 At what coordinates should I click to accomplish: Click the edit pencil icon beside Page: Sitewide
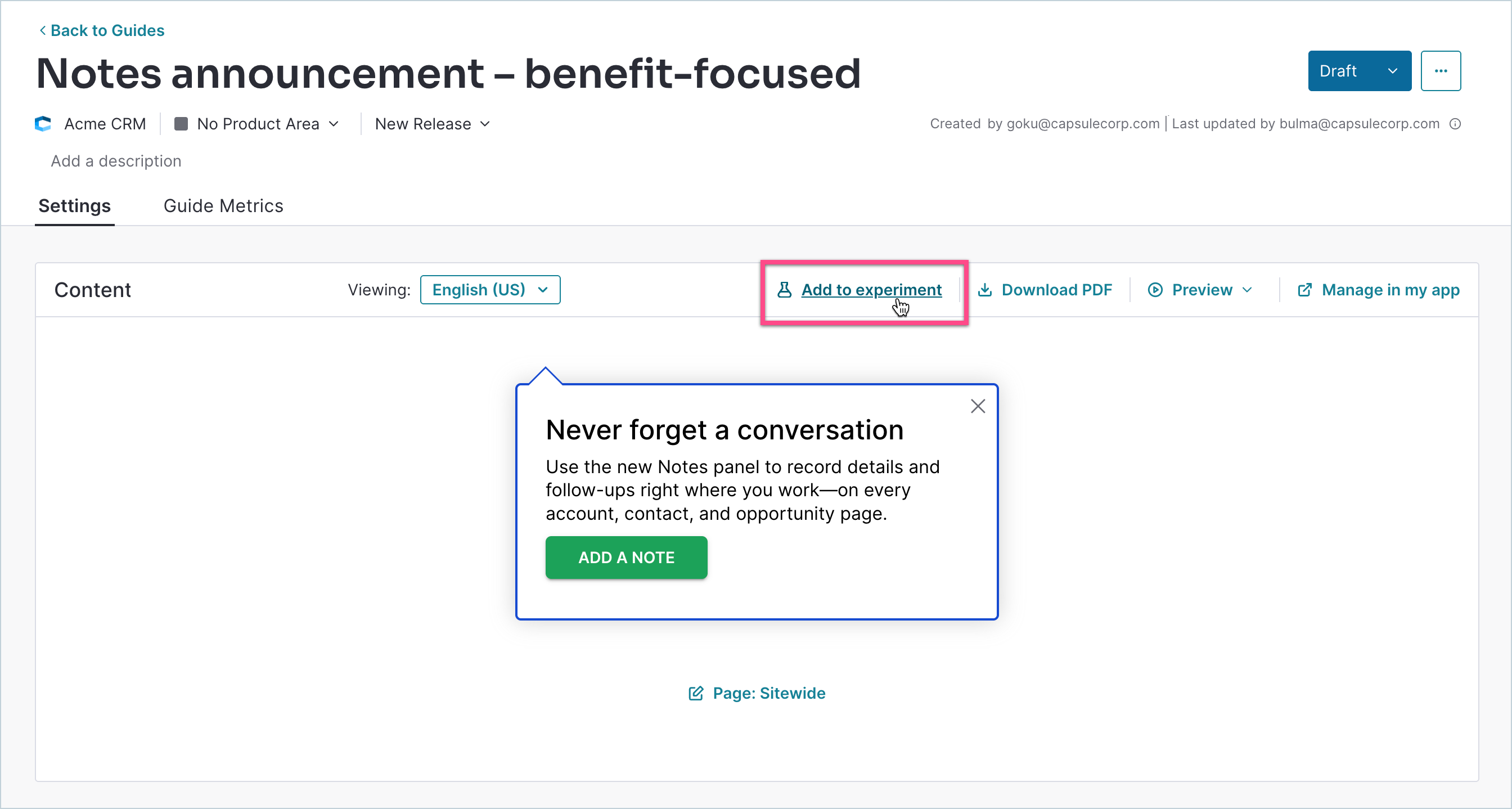[x=696, y=693]
